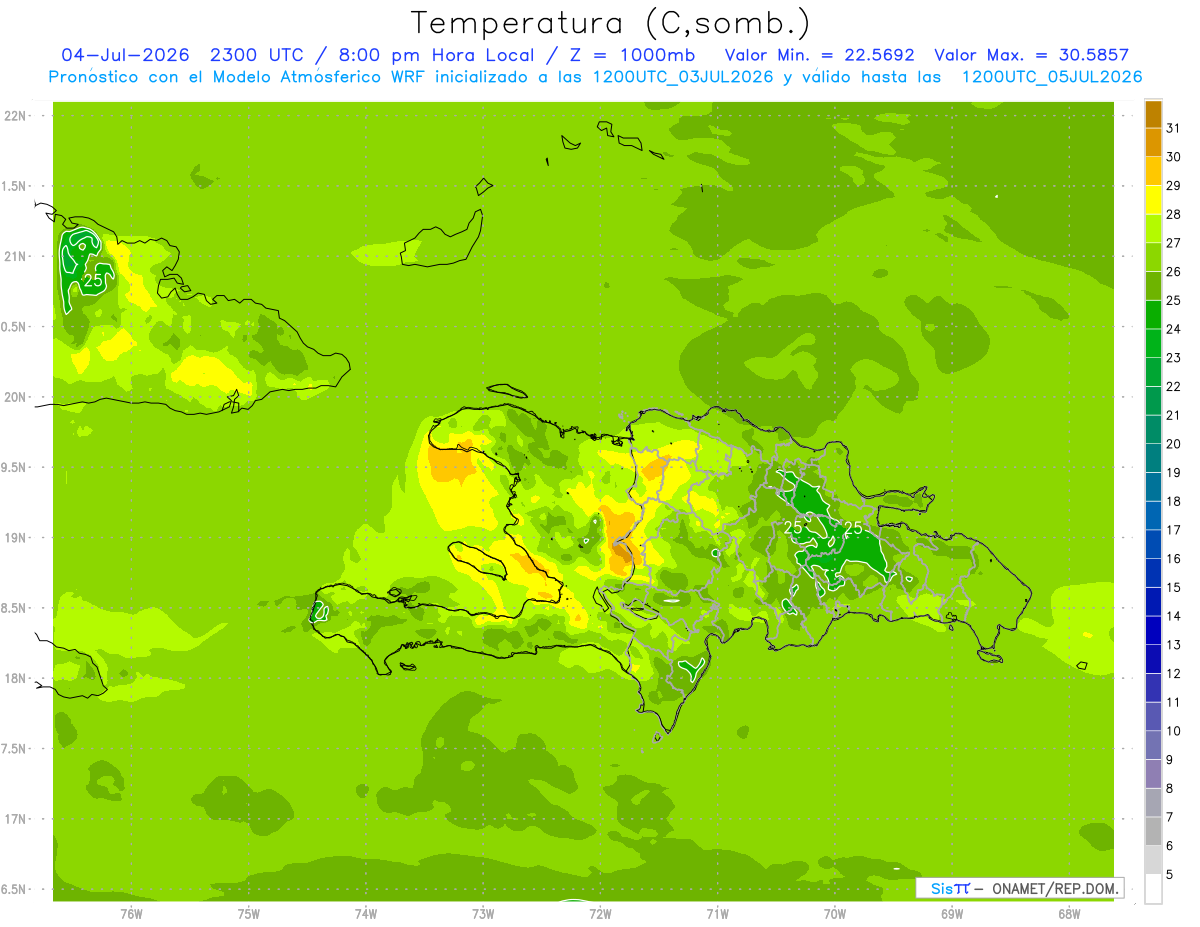Viewport: 1200px width, 927px height.
Task: Select the date '04-Jul-2026' in the header
Action: coord(125,56)
